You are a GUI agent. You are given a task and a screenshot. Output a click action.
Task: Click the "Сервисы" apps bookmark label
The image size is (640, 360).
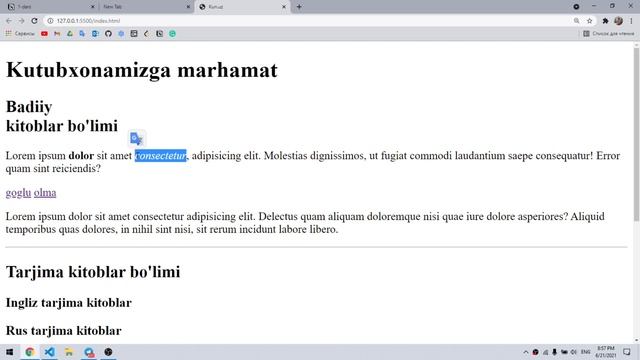pos(24,34)
